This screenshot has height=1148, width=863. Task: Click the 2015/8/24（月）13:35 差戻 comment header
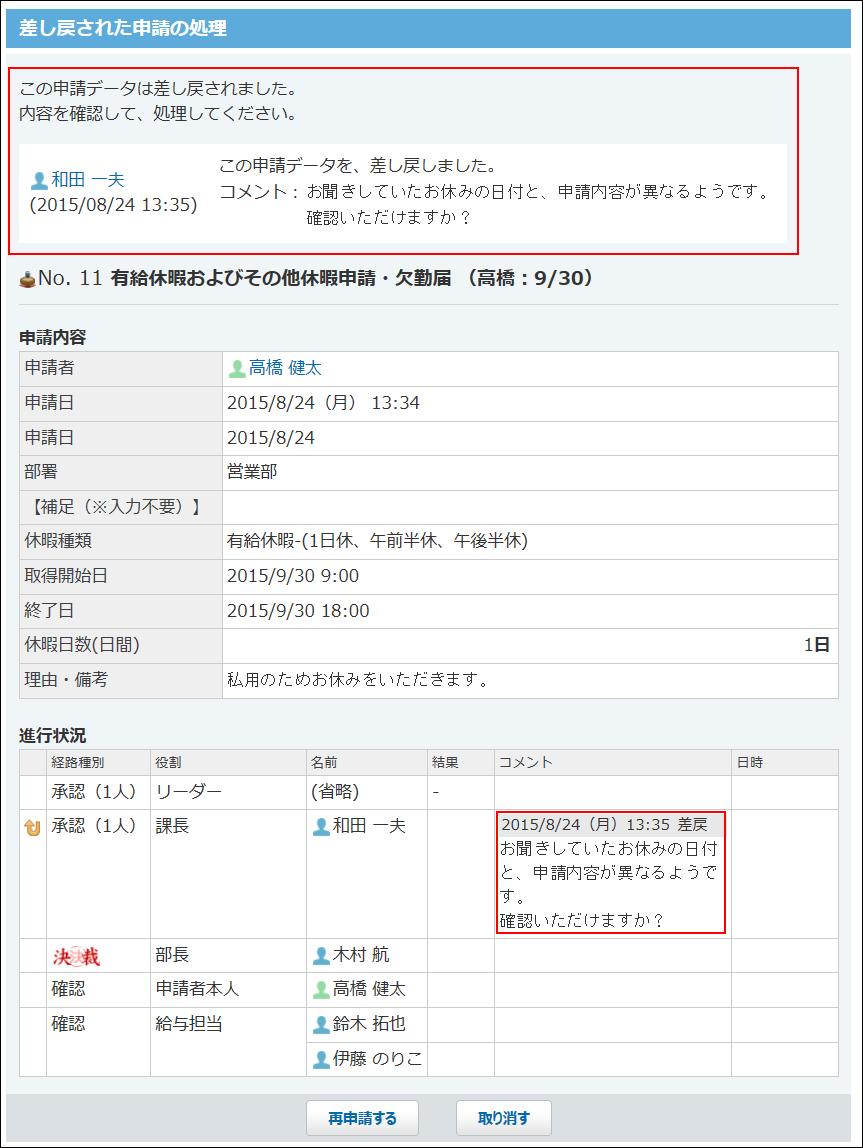(610, 825)
